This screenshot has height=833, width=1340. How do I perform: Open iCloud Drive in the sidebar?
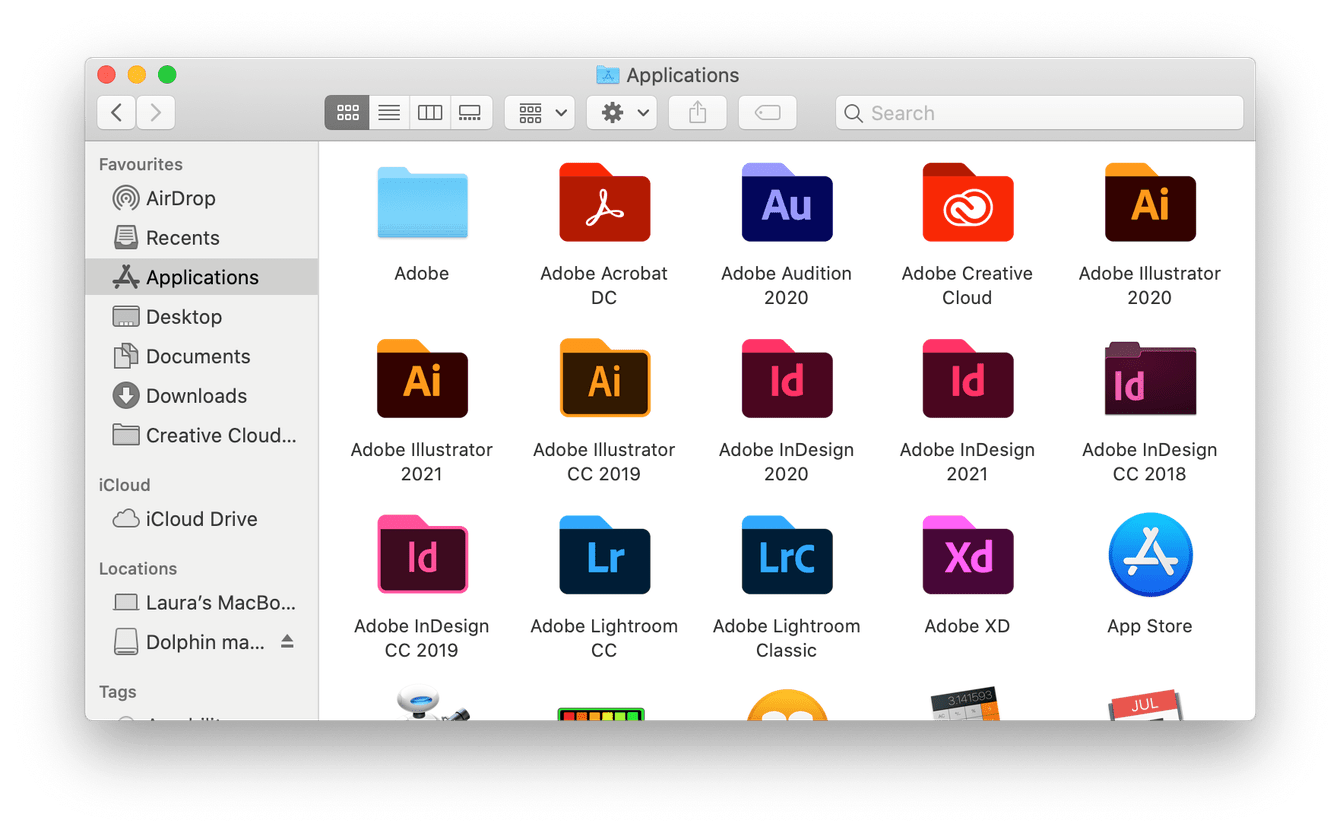pyautogui.click(x=201, y=519)
